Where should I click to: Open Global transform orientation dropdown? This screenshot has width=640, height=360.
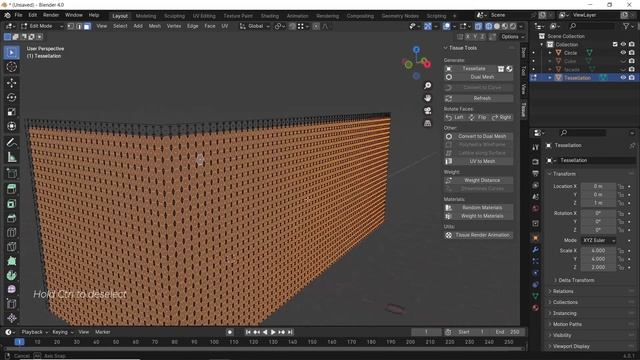pyautogui.click(x=255, y=26)
